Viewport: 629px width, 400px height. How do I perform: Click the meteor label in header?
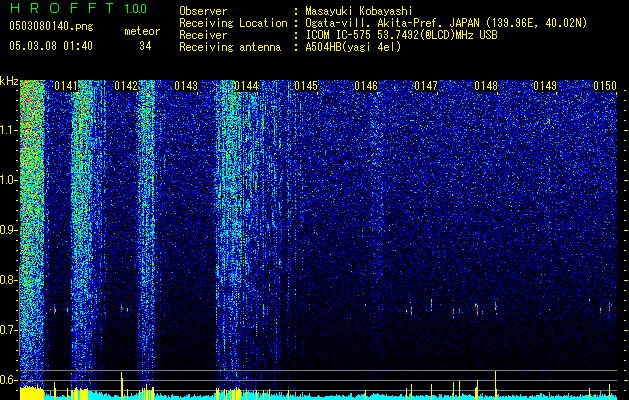point(142,31)
